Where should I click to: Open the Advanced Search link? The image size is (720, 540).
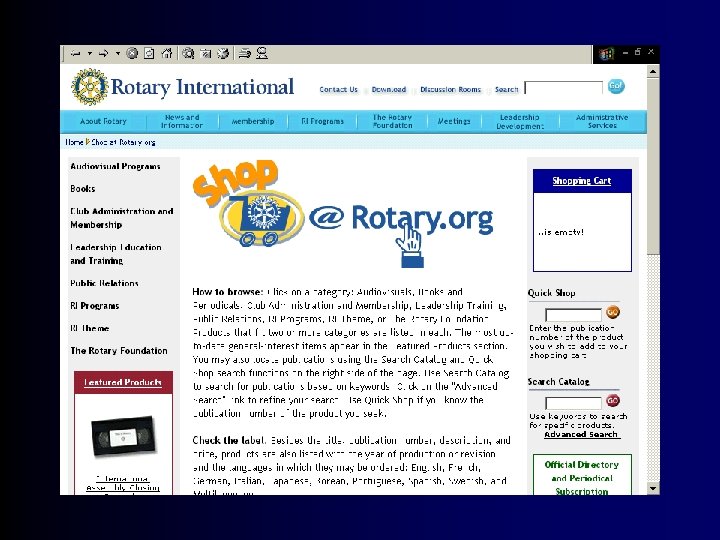(581, 434)
